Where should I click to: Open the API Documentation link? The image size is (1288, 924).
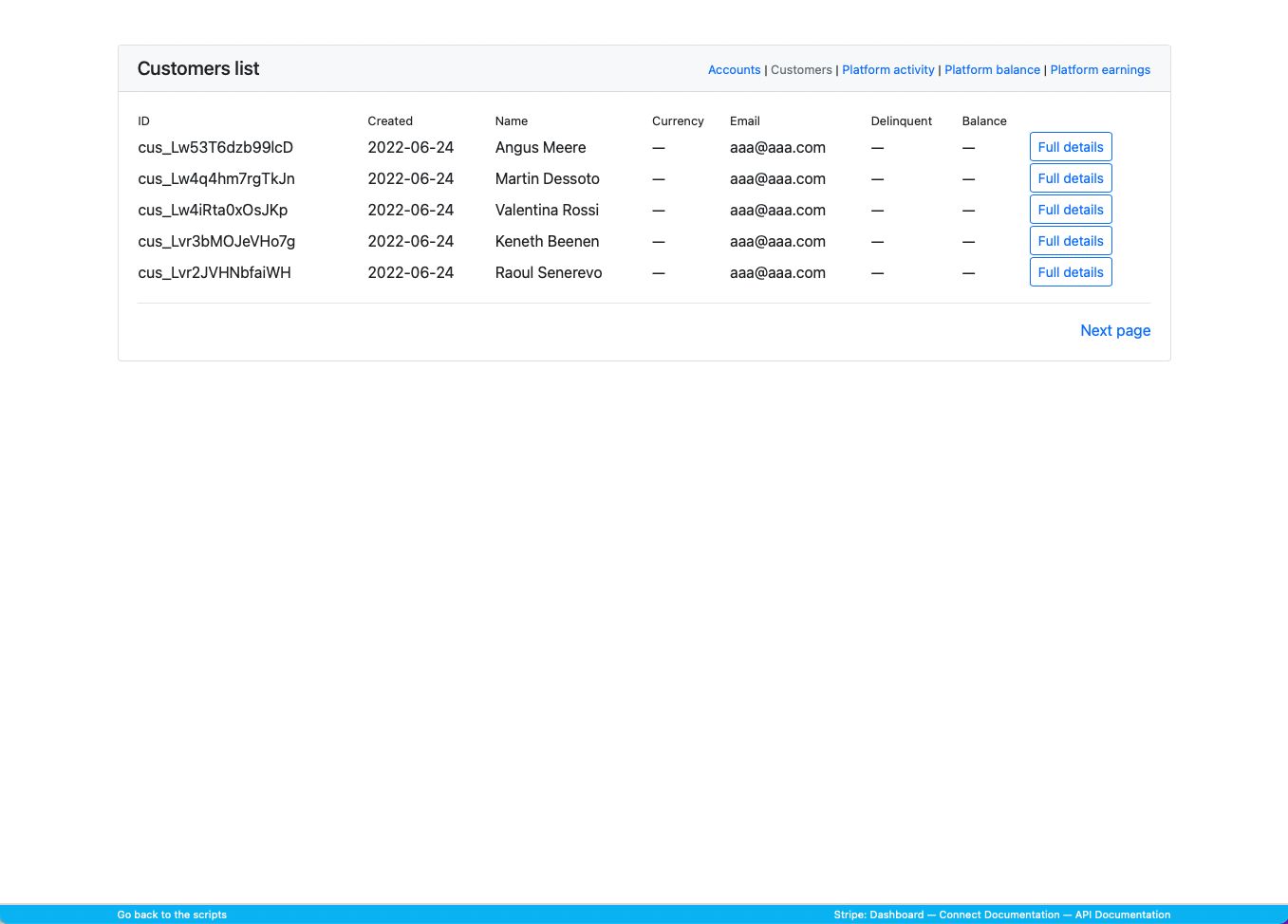pyautogui.click(x=1122, y=915)
